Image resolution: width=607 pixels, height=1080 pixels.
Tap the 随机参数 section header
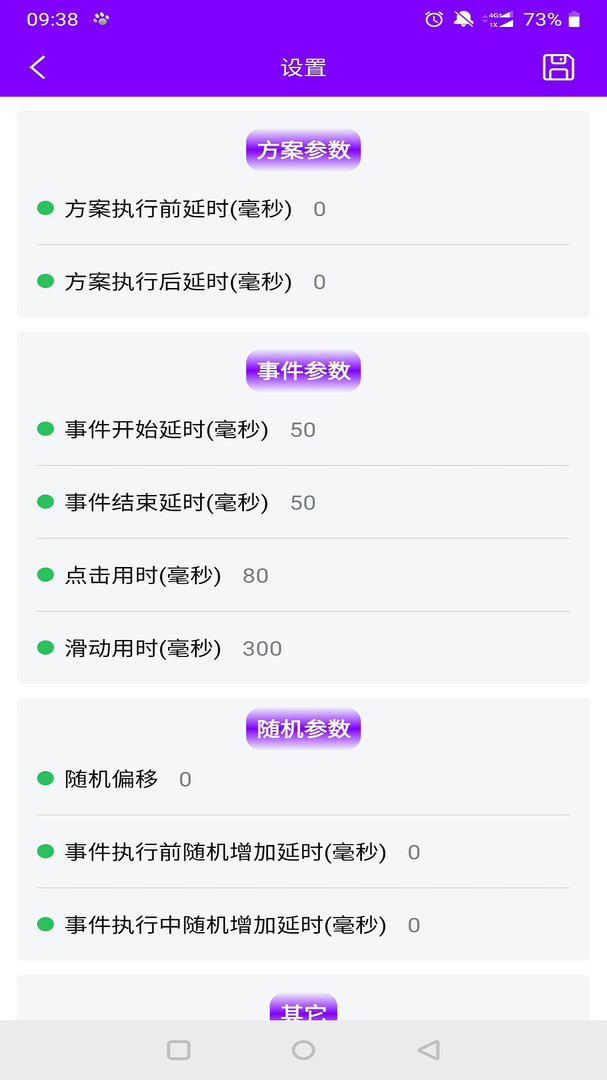click(x=303, y=729)
